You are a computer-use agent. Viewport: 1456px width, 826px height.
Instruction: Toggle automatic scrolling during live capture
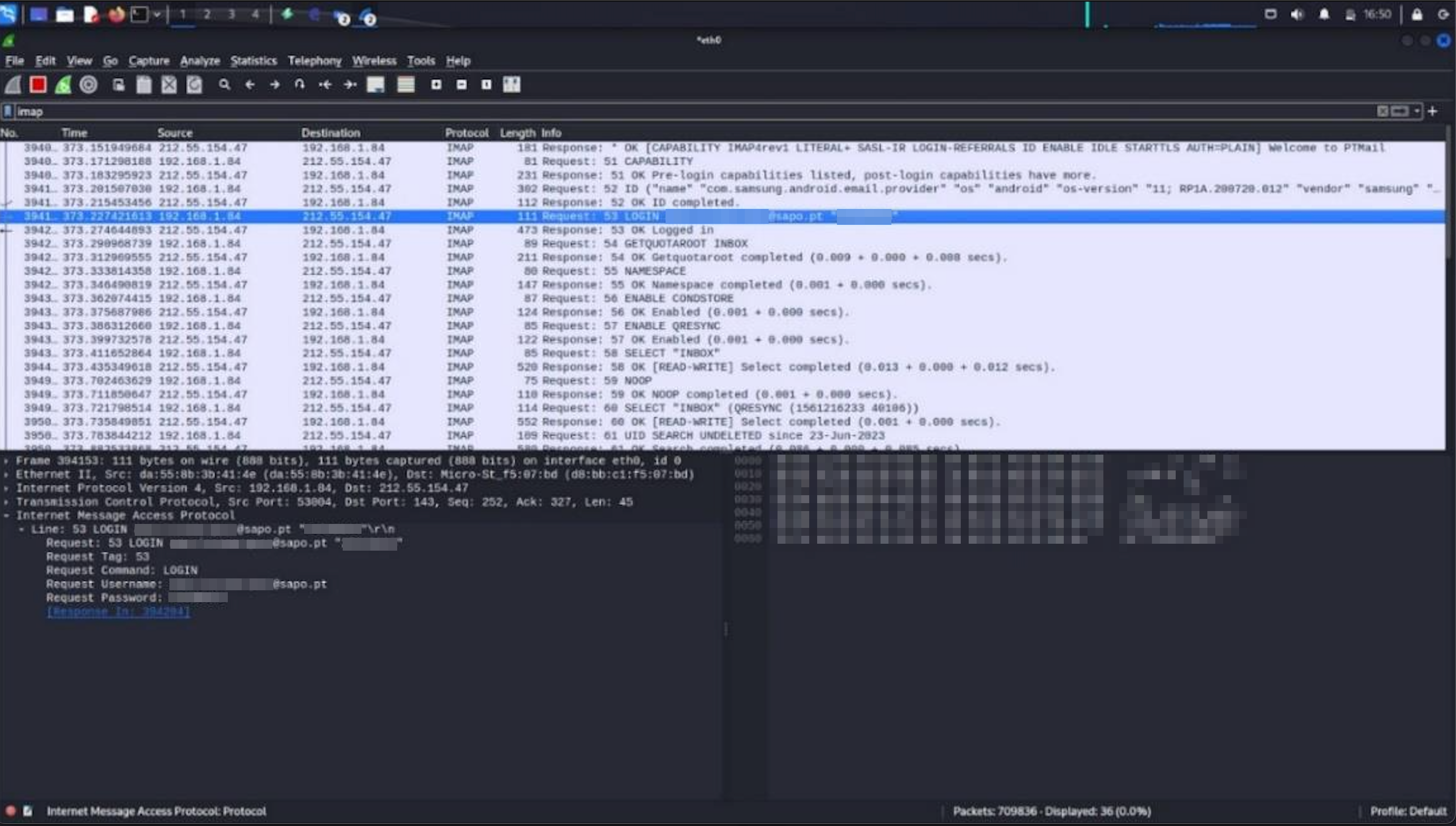(x=375, y=84)
